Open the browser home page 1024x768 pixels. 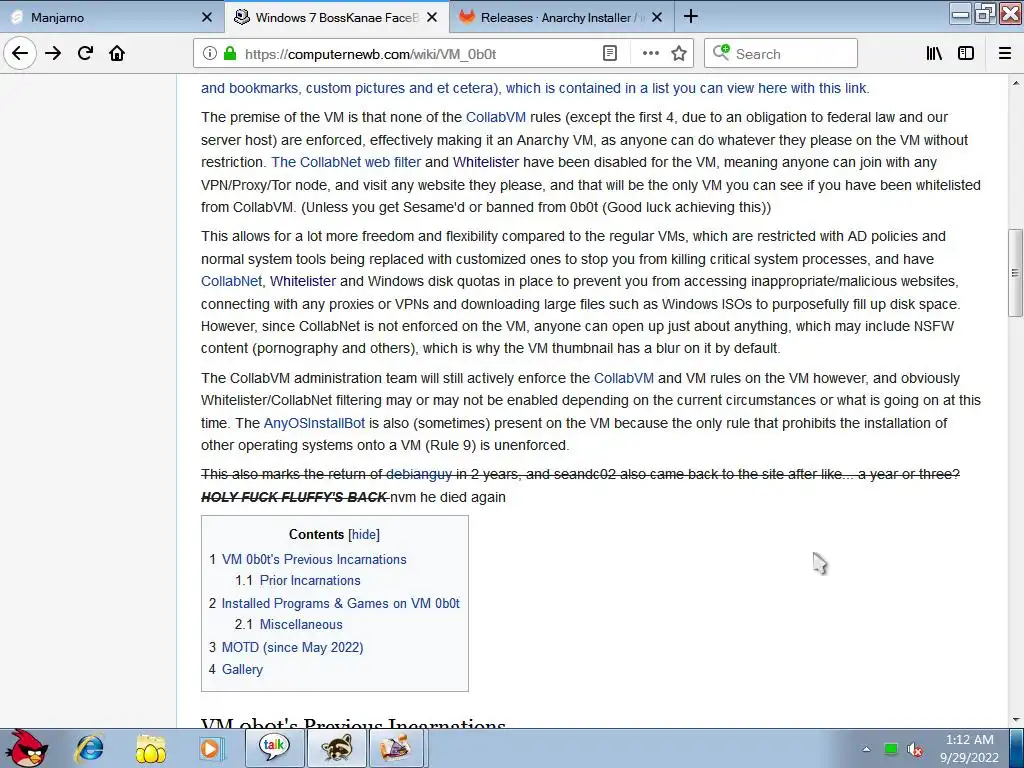117,53
